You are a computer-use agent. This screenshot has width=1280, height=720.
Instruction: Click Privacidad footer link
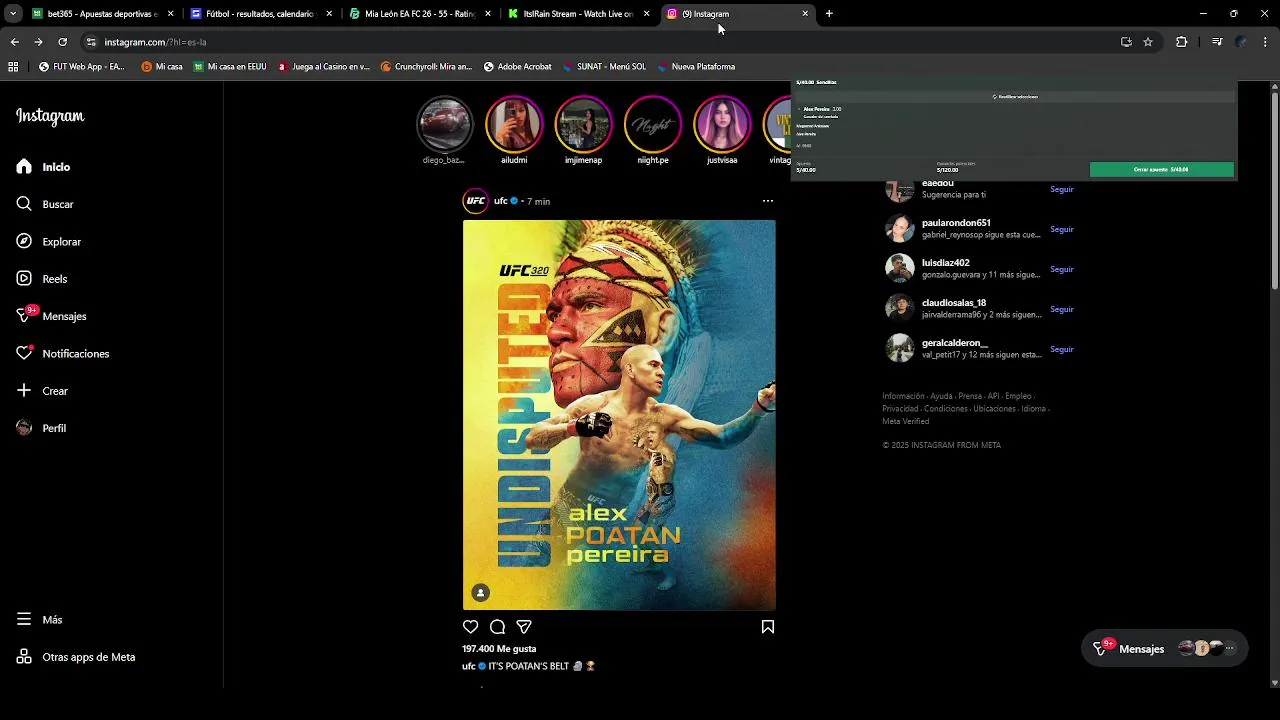tap(900, 409)
